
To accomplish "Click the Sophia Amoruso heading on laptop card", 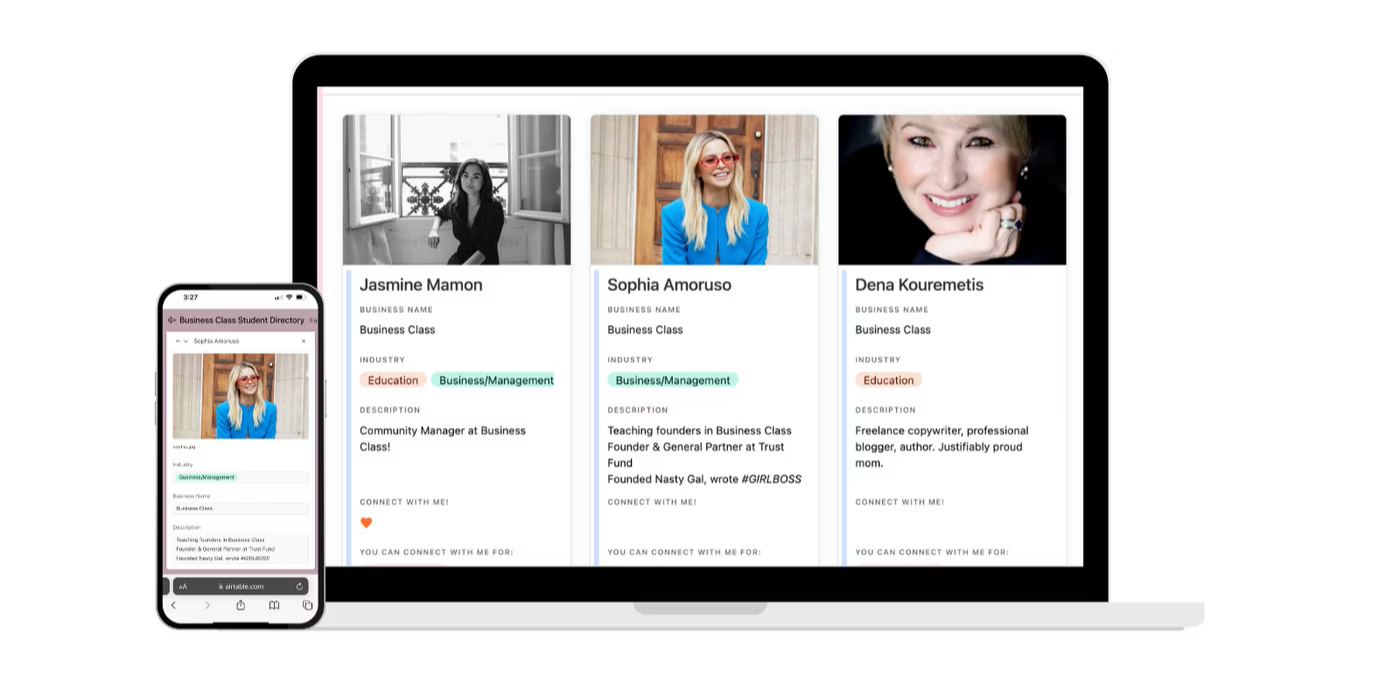I will pyautogui.click(x=669, y=285).
